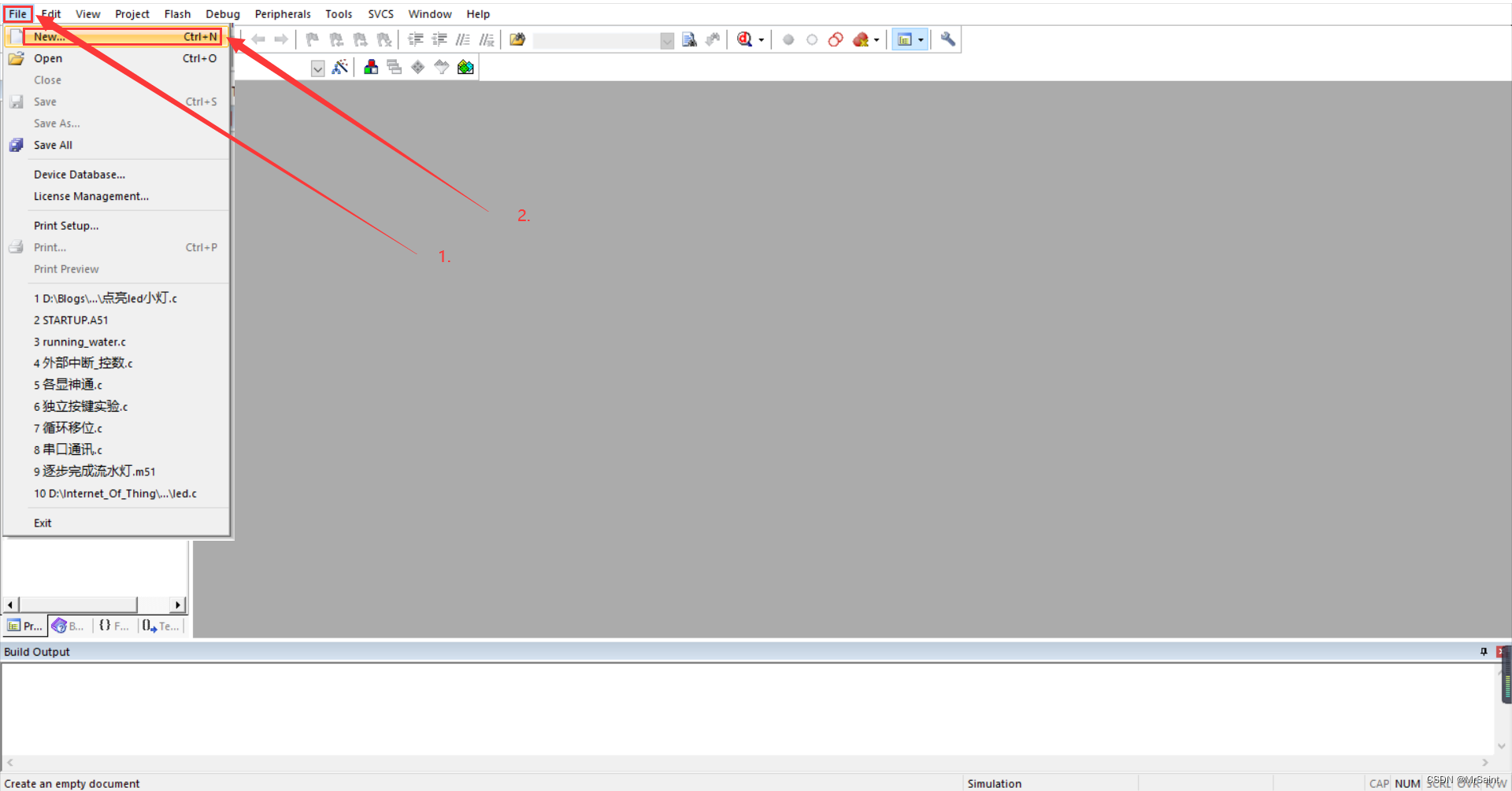The width and height of the screenshot is (1512, 791).
Task: Click the gray diamond Manage Run-Time Environment icon
Action: coord(418,68)
